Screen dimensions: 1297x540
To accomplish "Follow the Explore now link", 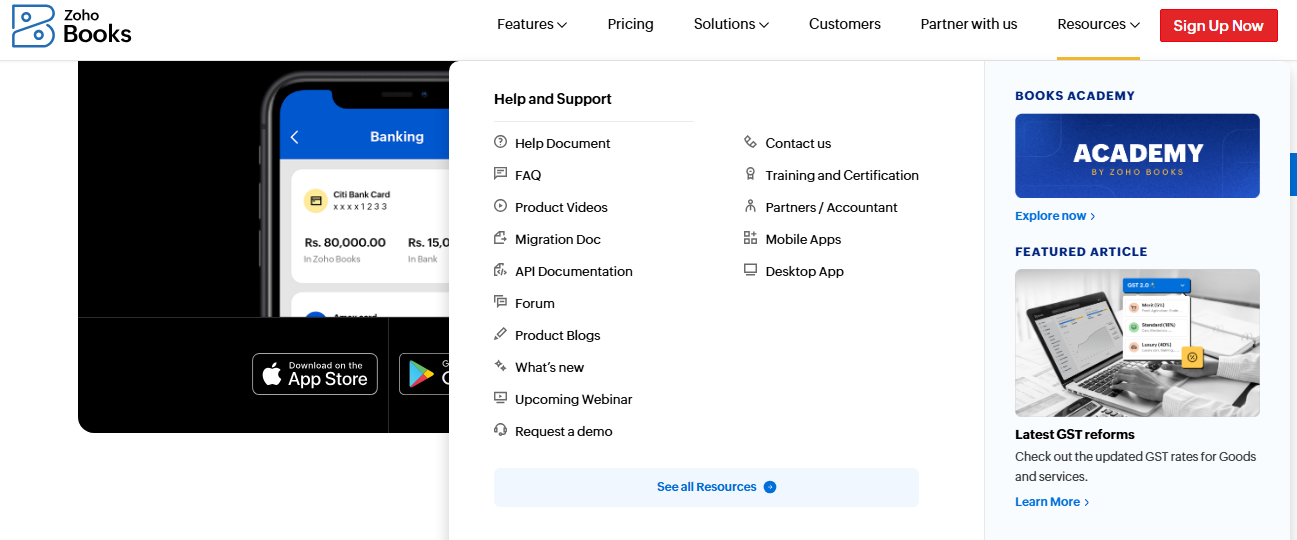I will (x=1055, y=216).
